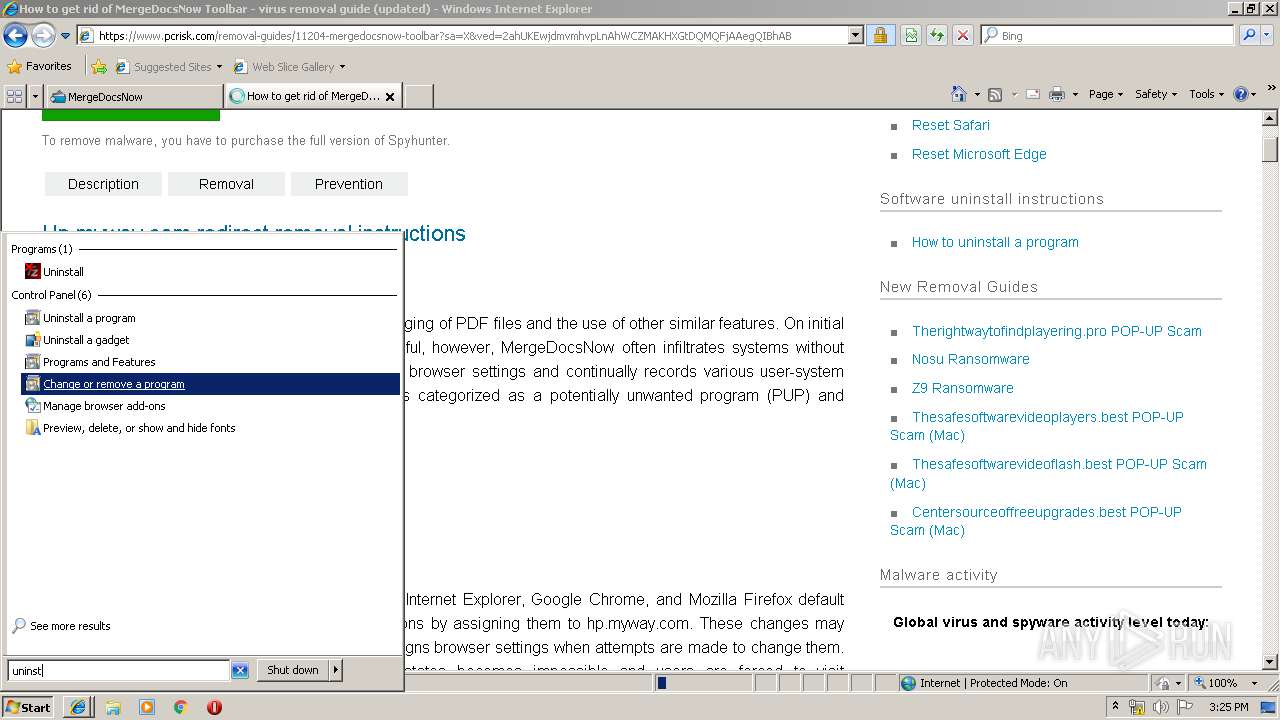The height and width of the screenshot is (720, 1280).
Task: Select the Description tab button
Action: point(103,184)
